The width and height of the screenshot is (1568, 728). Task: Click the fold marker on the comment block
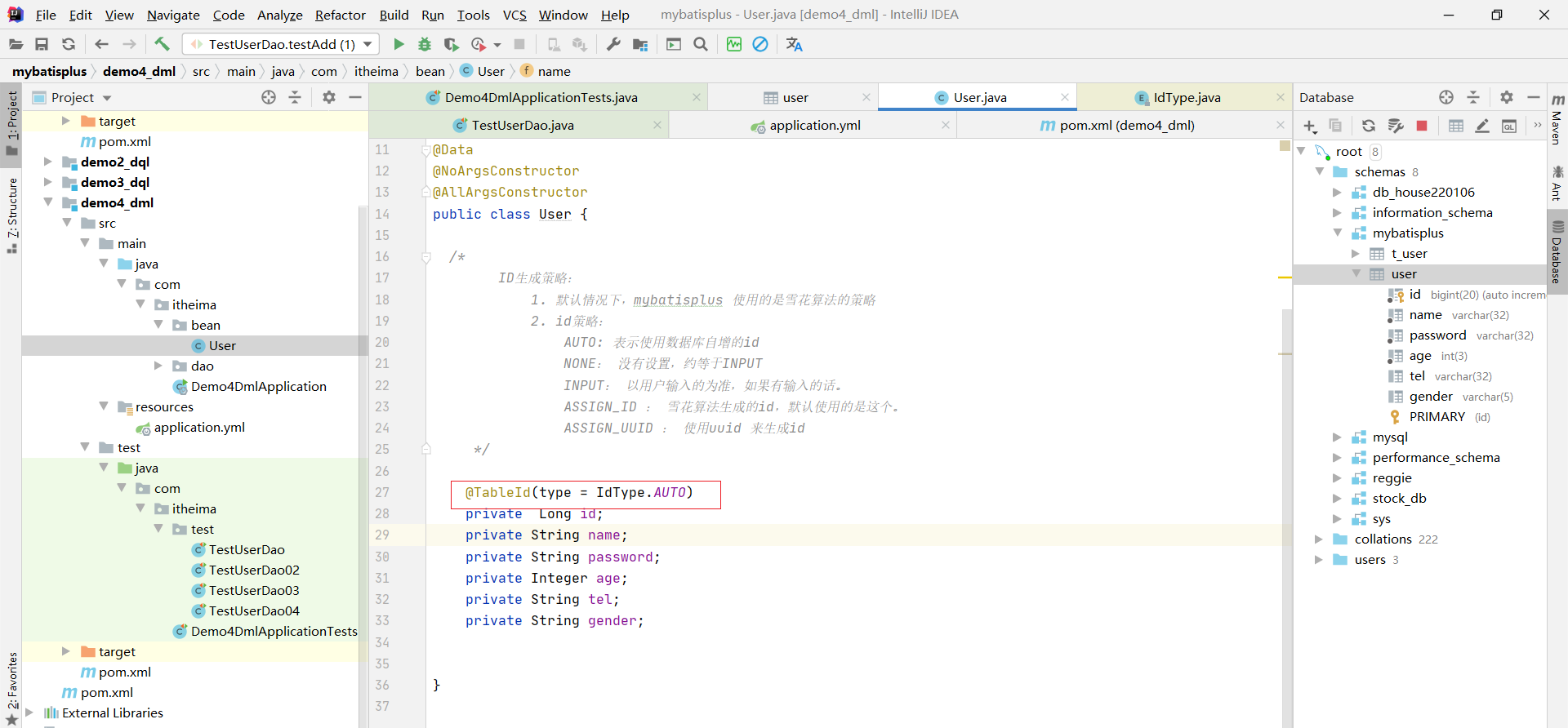[x=426, y=257]
